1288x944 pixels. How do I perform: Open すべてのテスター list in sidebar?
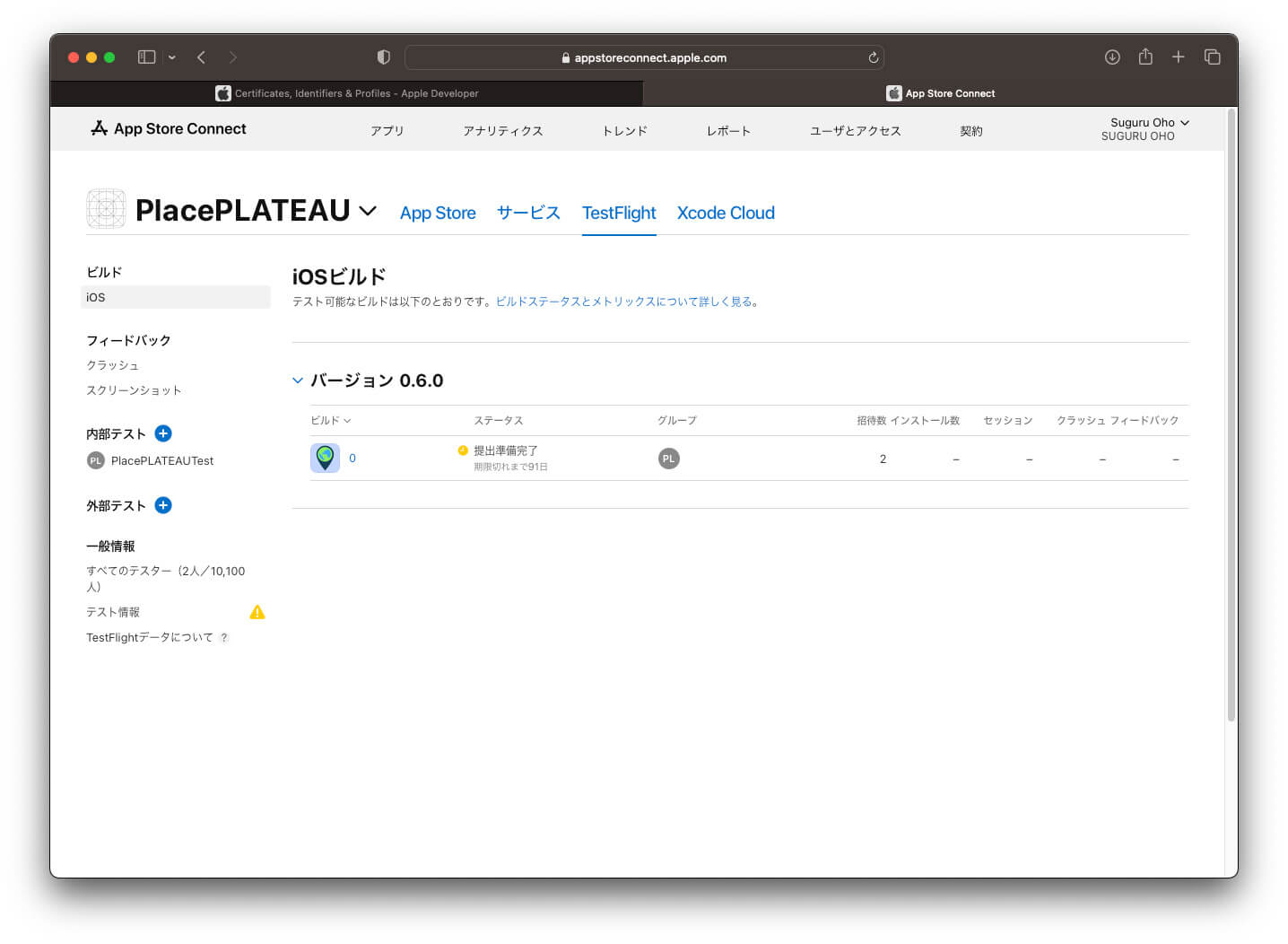[166, 579]
